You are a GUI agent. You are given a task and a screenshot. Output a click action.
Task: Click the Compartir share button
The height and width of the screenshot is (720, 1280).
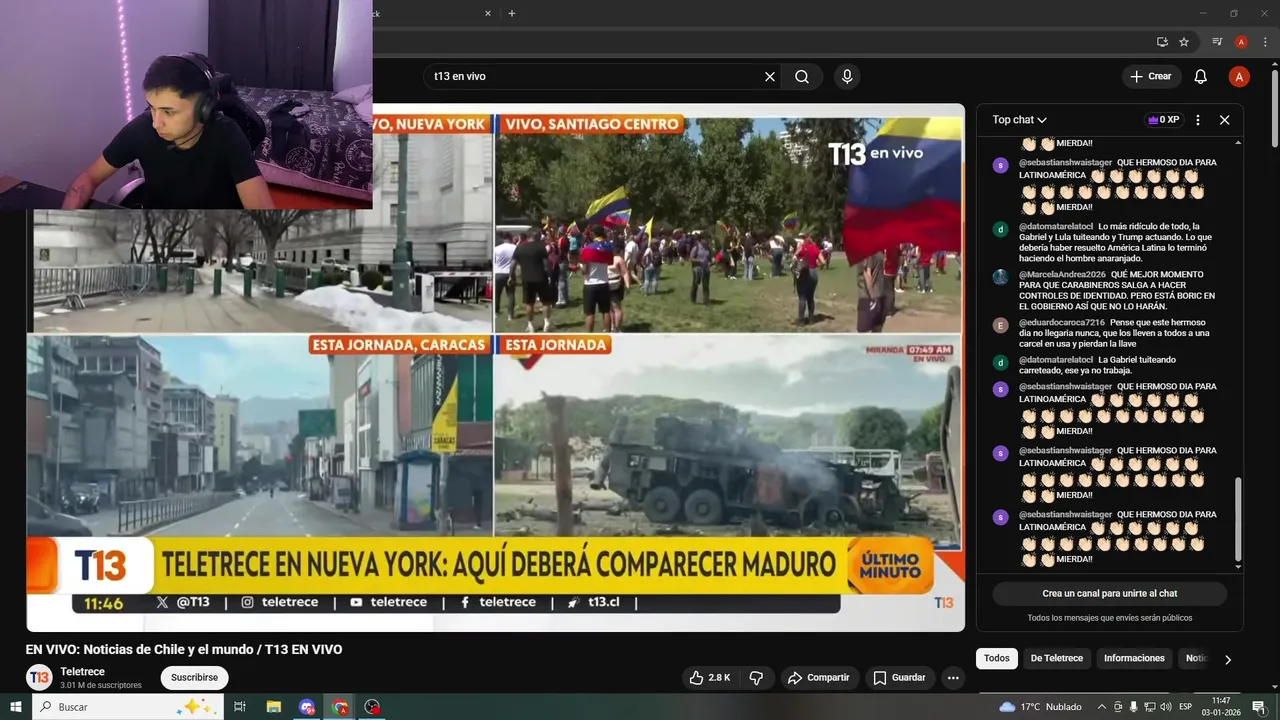(x=818, y=678)
